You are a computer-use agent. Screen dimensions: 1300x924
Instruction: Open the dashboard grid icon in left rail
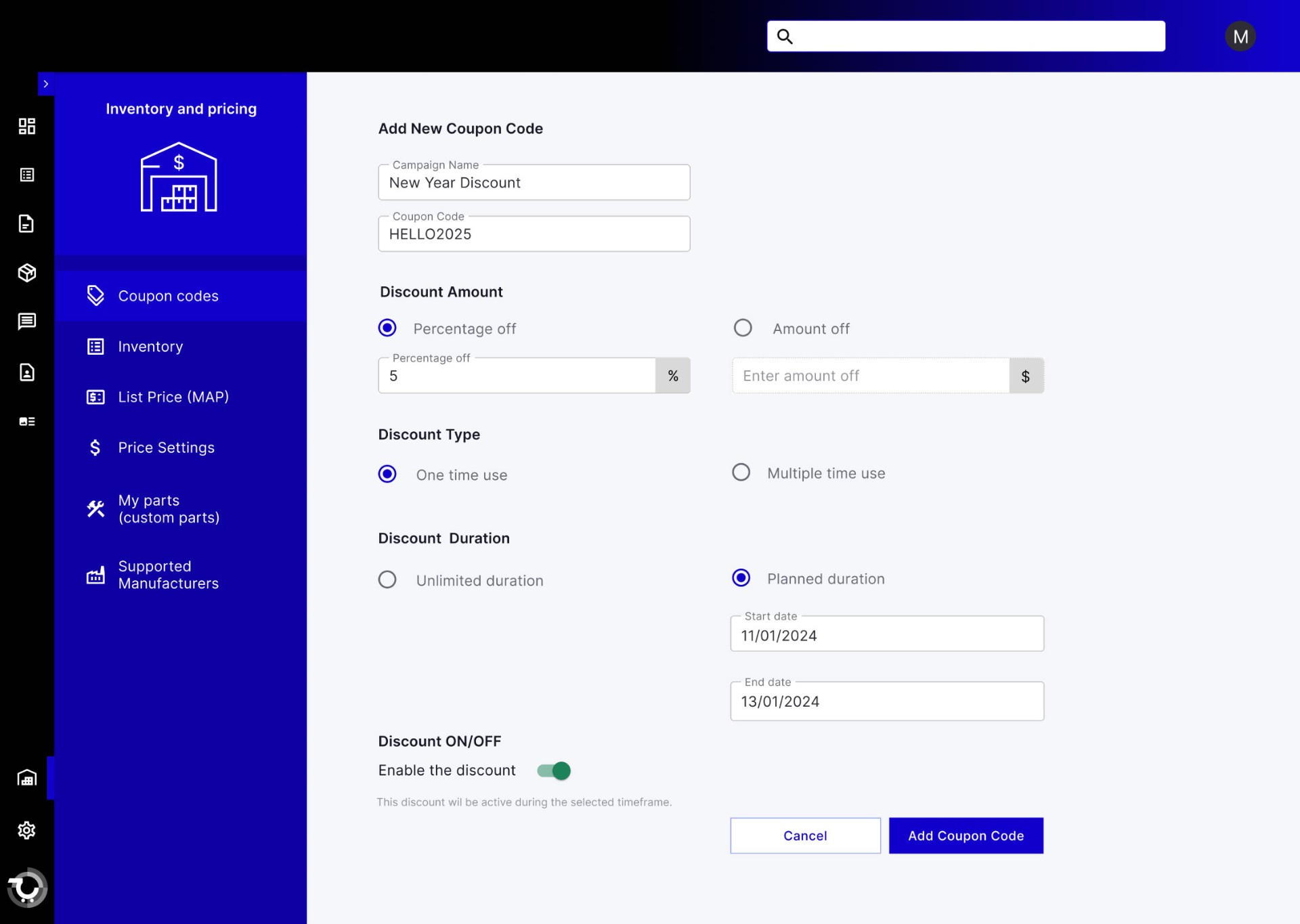[x=27, y=126]
